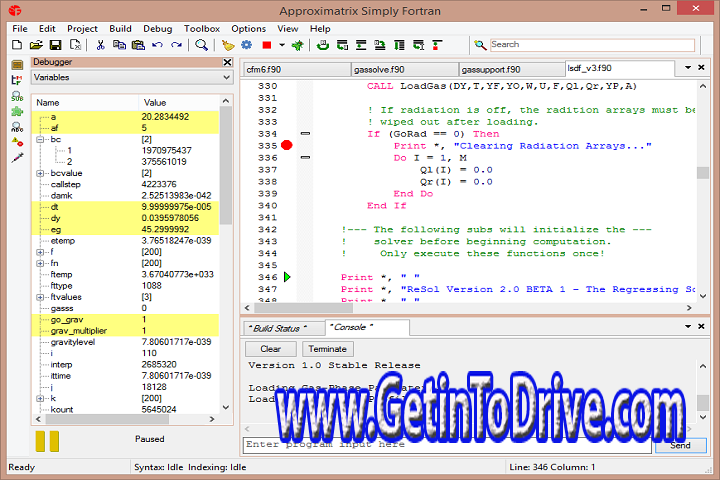
Task: Click the syringe sidebar icon
Action: coord(17,158)
